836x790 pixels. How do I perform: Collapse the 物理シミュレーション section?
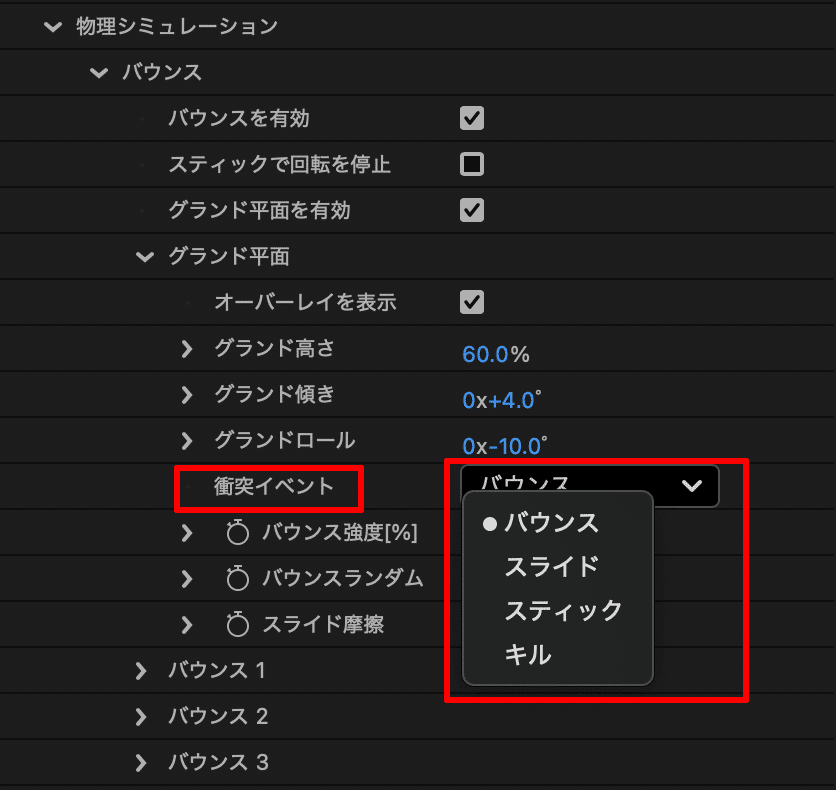[53, 26]
